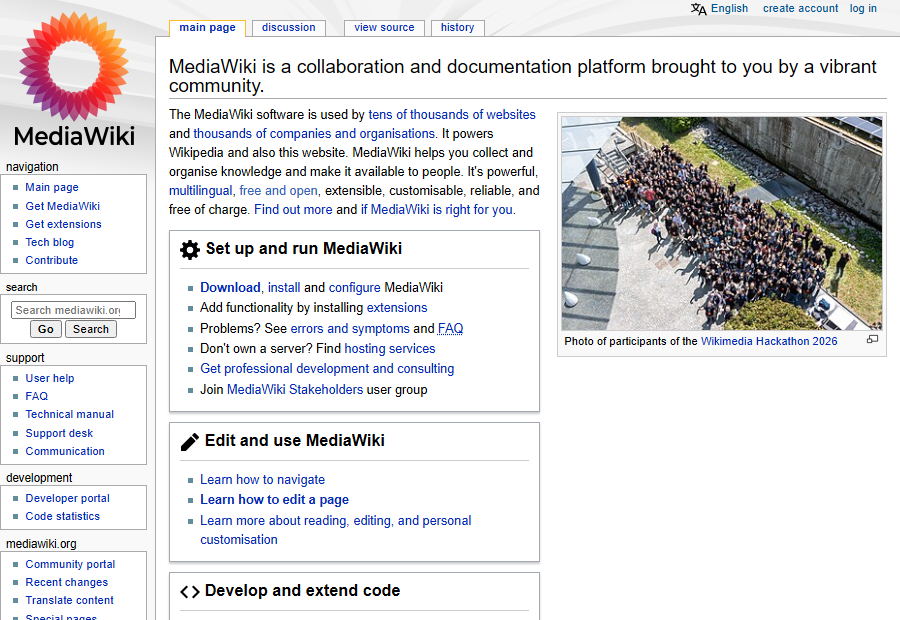Open MediaWiki Stakeholders link

[x=295, y=390]
